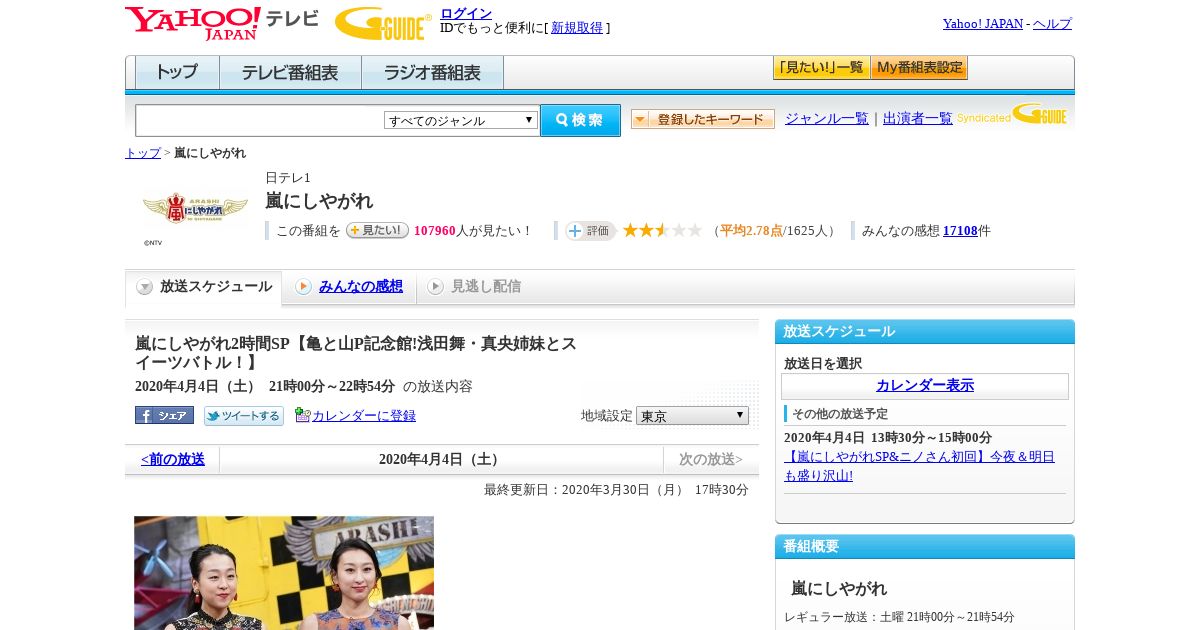
Task: Open the テレビ番組表 navigation tab
Action: [290, 73]
